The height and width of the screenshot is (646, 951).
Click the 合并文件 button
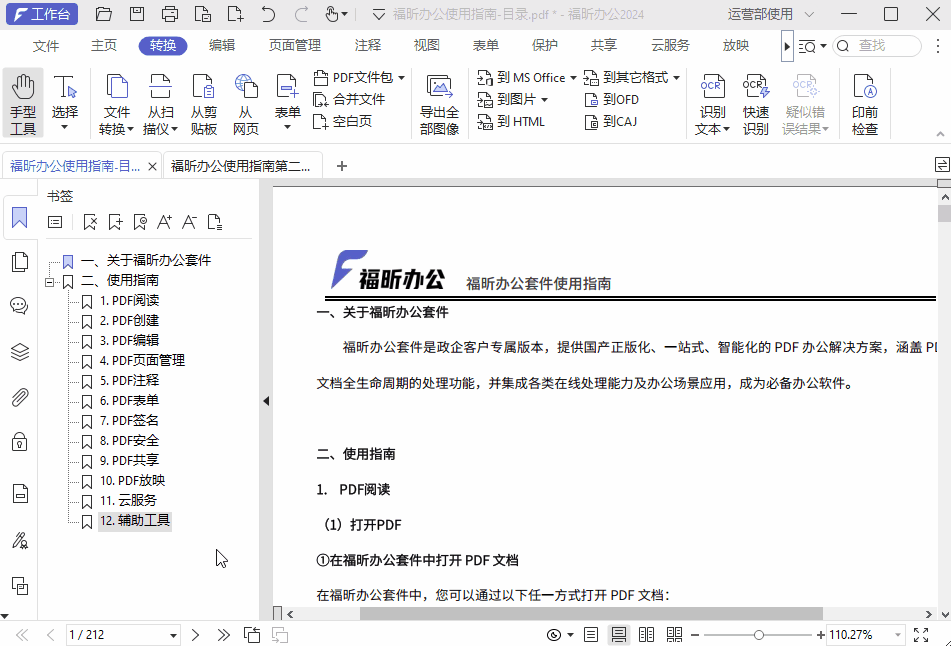click(359, 99)
